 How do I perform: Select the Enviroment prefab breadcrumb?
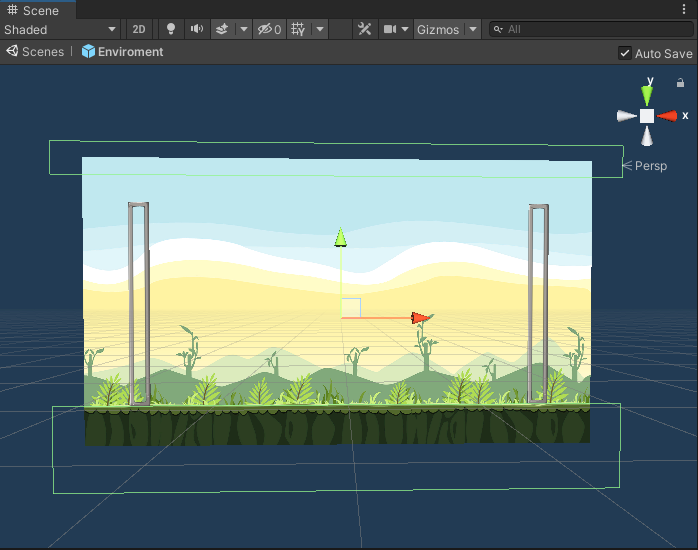click(x=122, y=52)
